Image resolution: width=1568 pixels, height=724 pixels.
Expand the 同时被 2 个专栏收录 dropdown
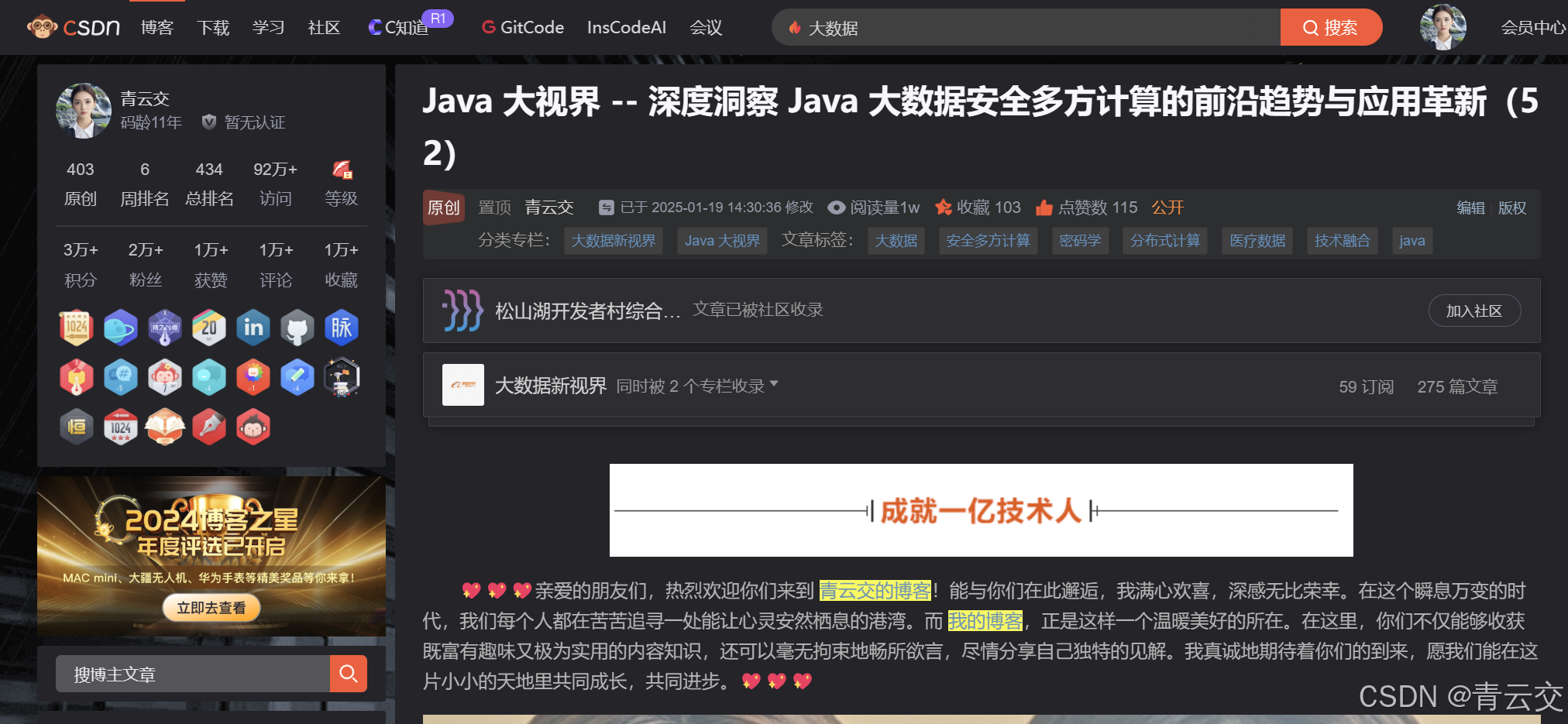pyautogui.click(x=696, y=386)
